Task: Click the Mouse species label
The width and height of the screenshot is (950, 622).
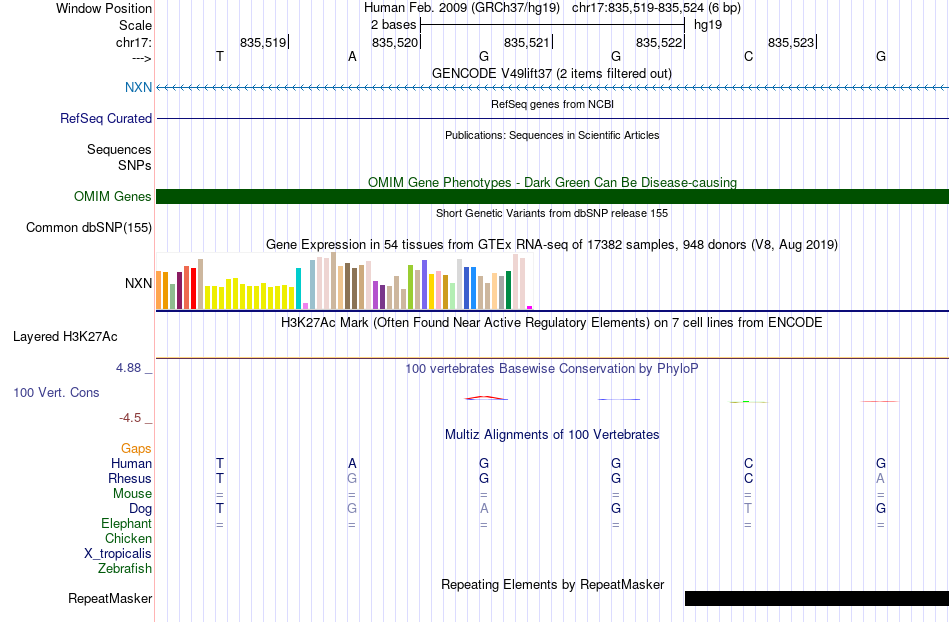Action: pyautogui.click(x=132, y=494)
